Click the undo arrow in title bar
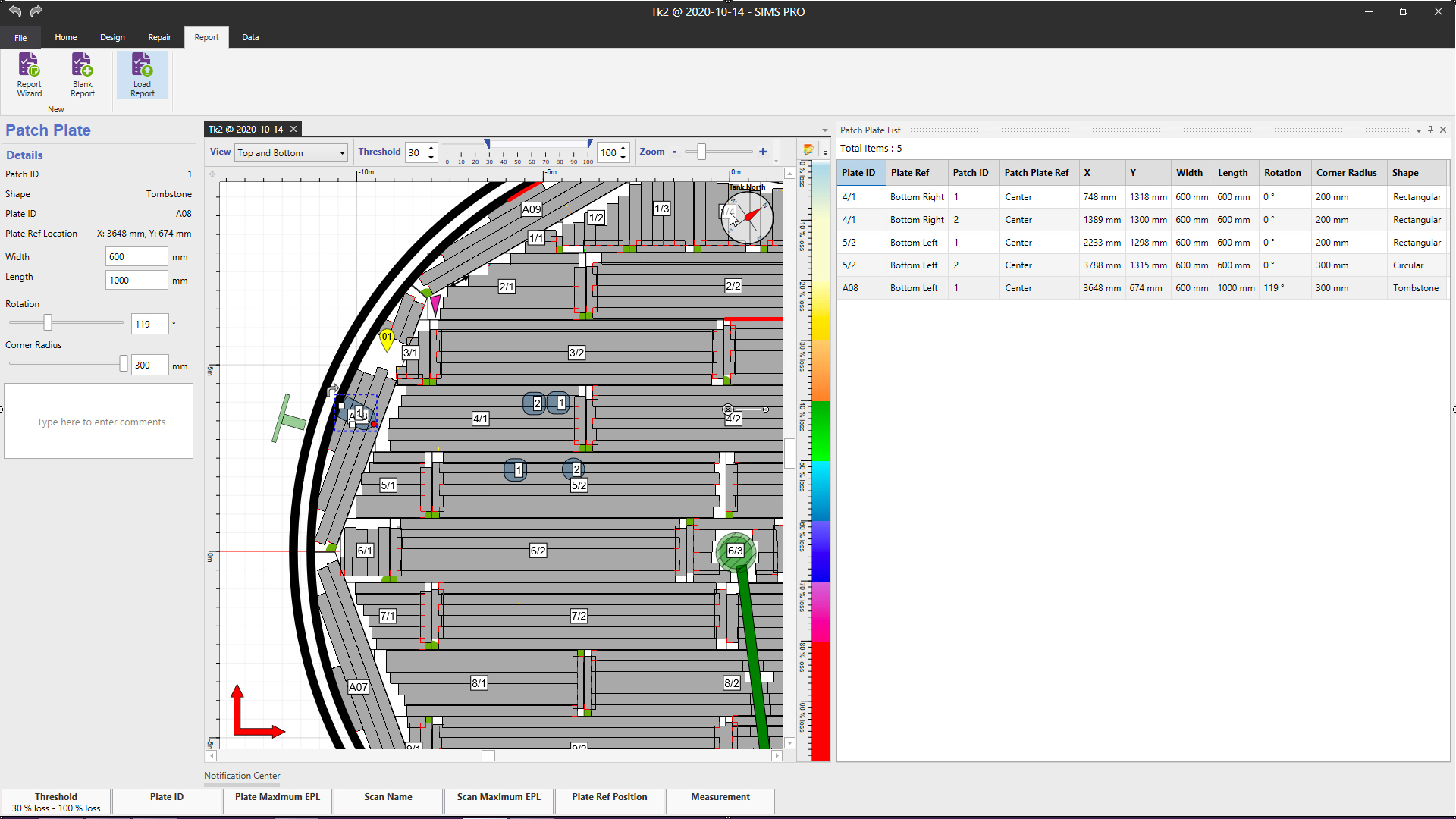 14,11
